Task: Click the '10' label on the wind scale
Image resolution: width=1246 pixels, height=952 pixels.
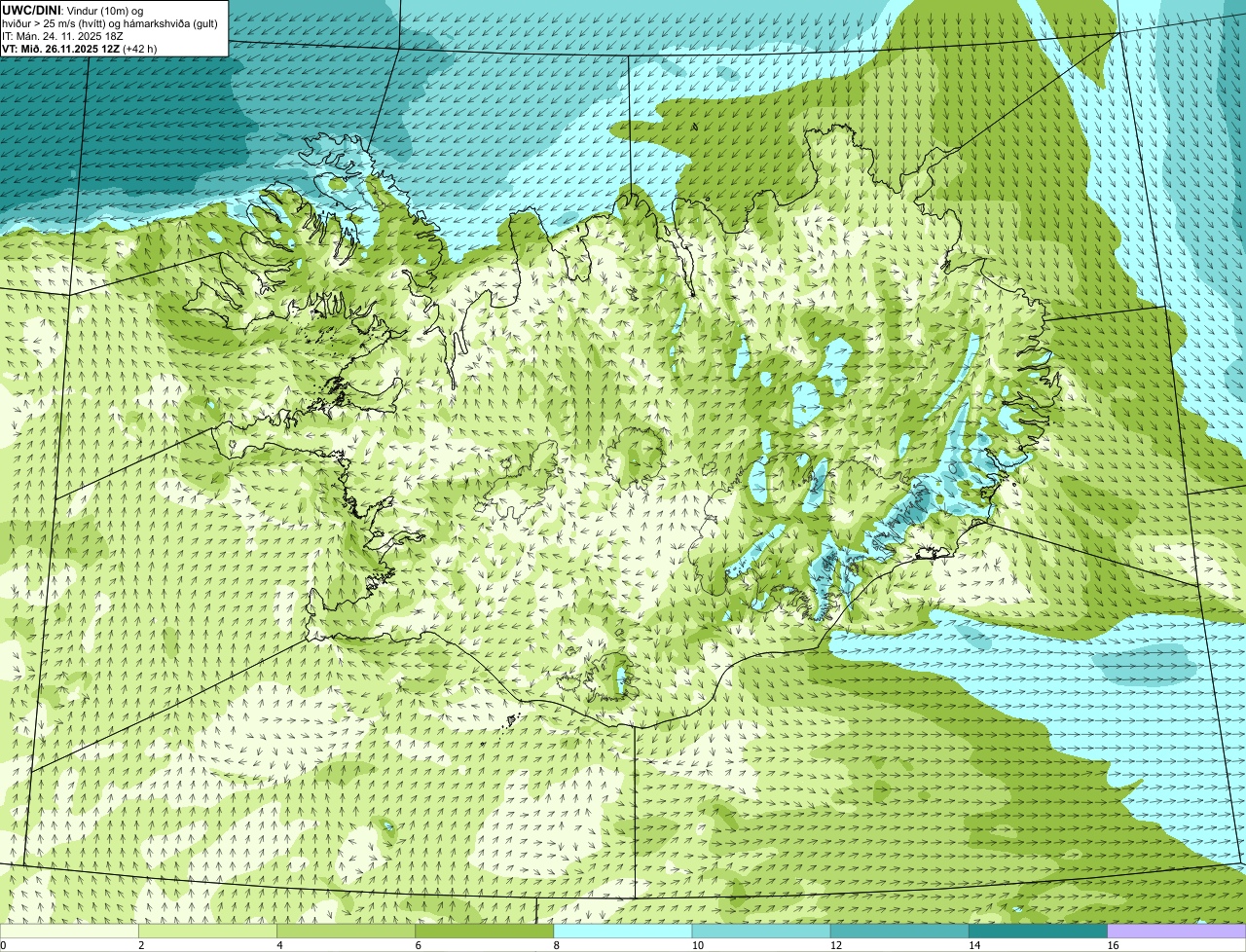Action: coord(697,945)
